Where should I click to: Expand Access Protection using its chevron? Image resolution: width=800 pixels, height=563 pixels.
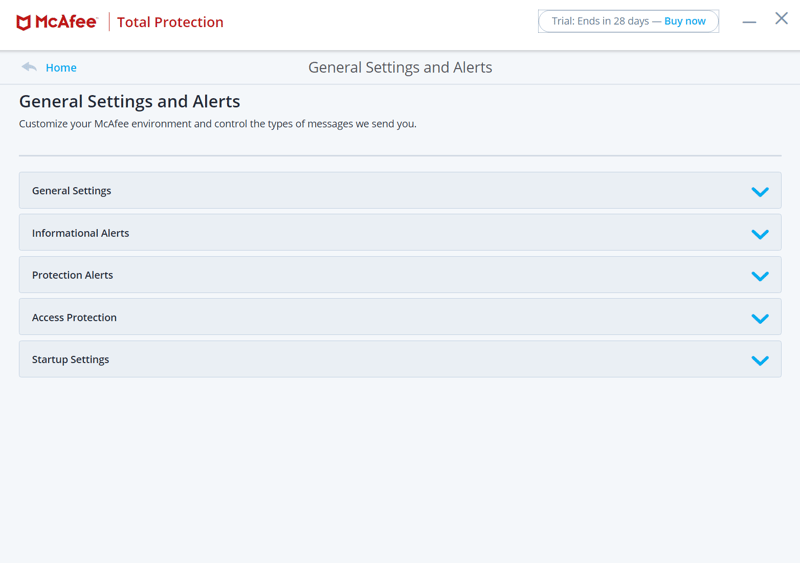click(x=760, y=319)
